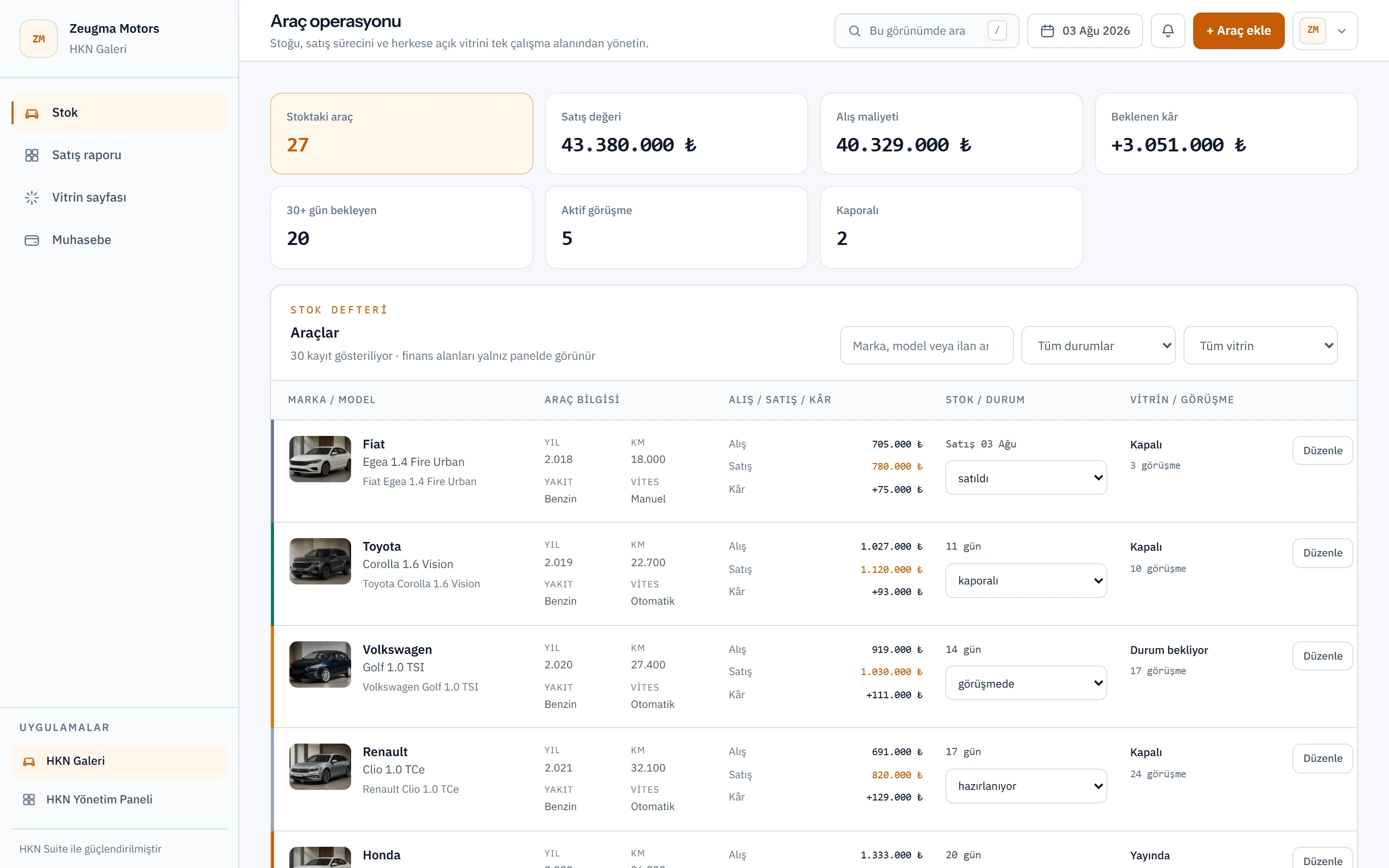Open the Volkswagen Golf status dropdown showing görüşmede

point(1026,683)
